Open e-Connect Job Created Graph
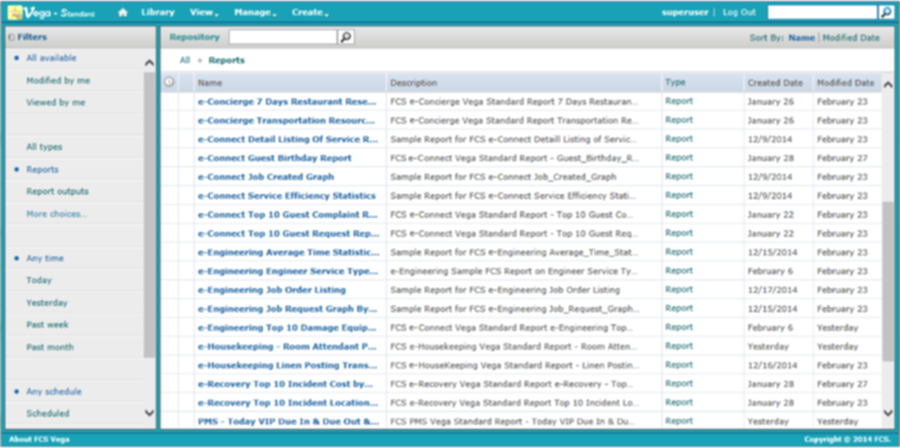900x448 pixels. coord(266,177)
